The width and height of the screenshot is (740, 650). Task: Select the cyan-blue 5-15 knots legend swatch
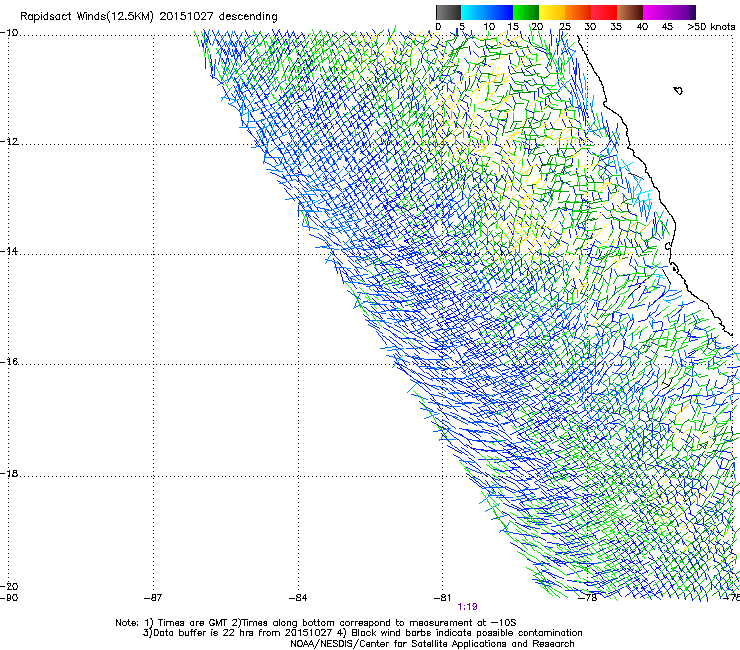[487, 12]
